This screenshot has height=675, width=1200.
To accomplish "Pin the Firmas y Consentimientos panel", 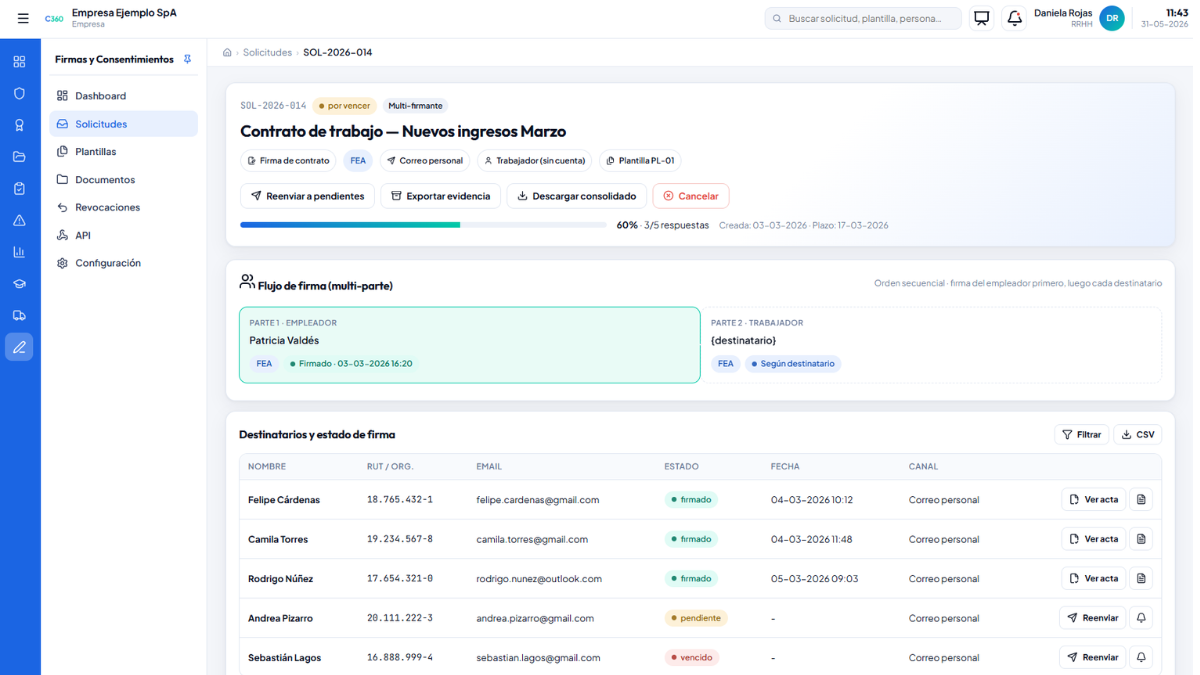I will click(187, 59).
